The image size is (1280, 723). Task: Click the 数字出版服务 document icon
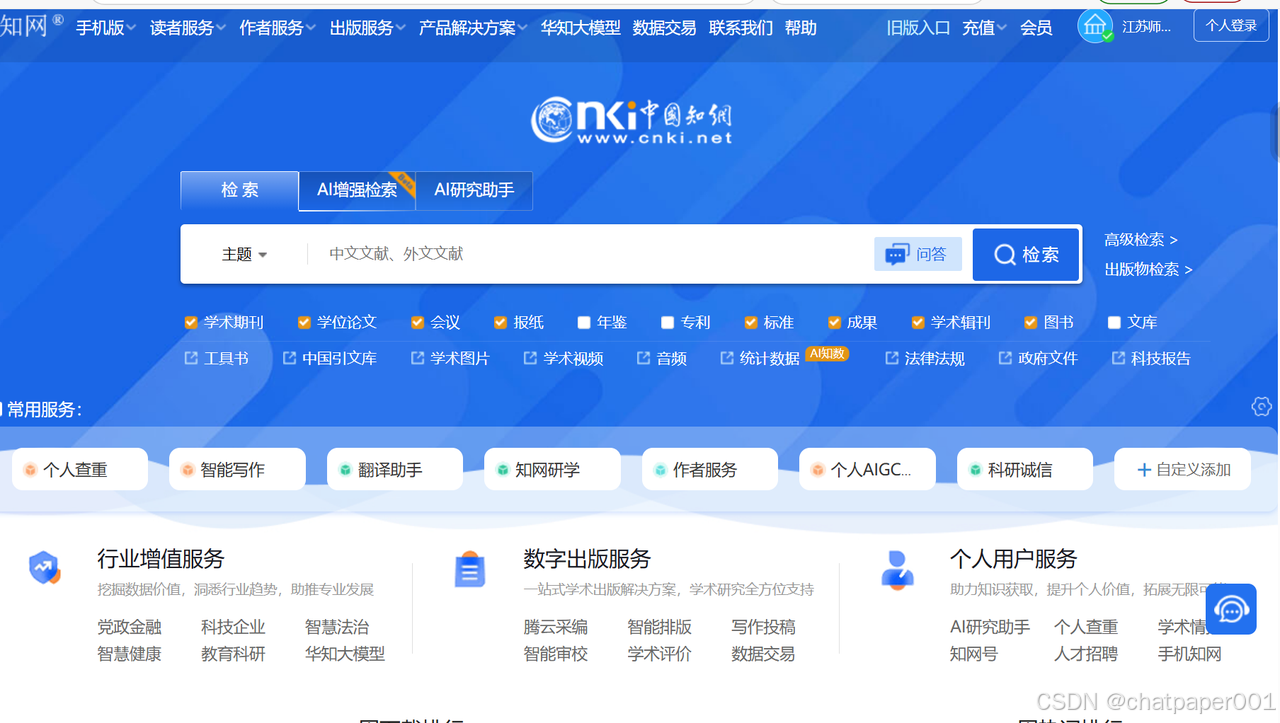470,569
